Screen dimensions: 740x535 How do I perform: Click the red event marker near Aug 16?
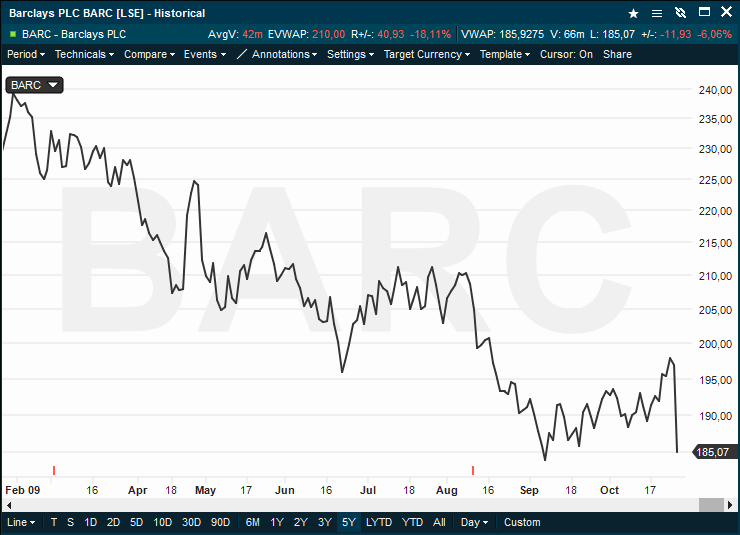[x=473, y=470]
